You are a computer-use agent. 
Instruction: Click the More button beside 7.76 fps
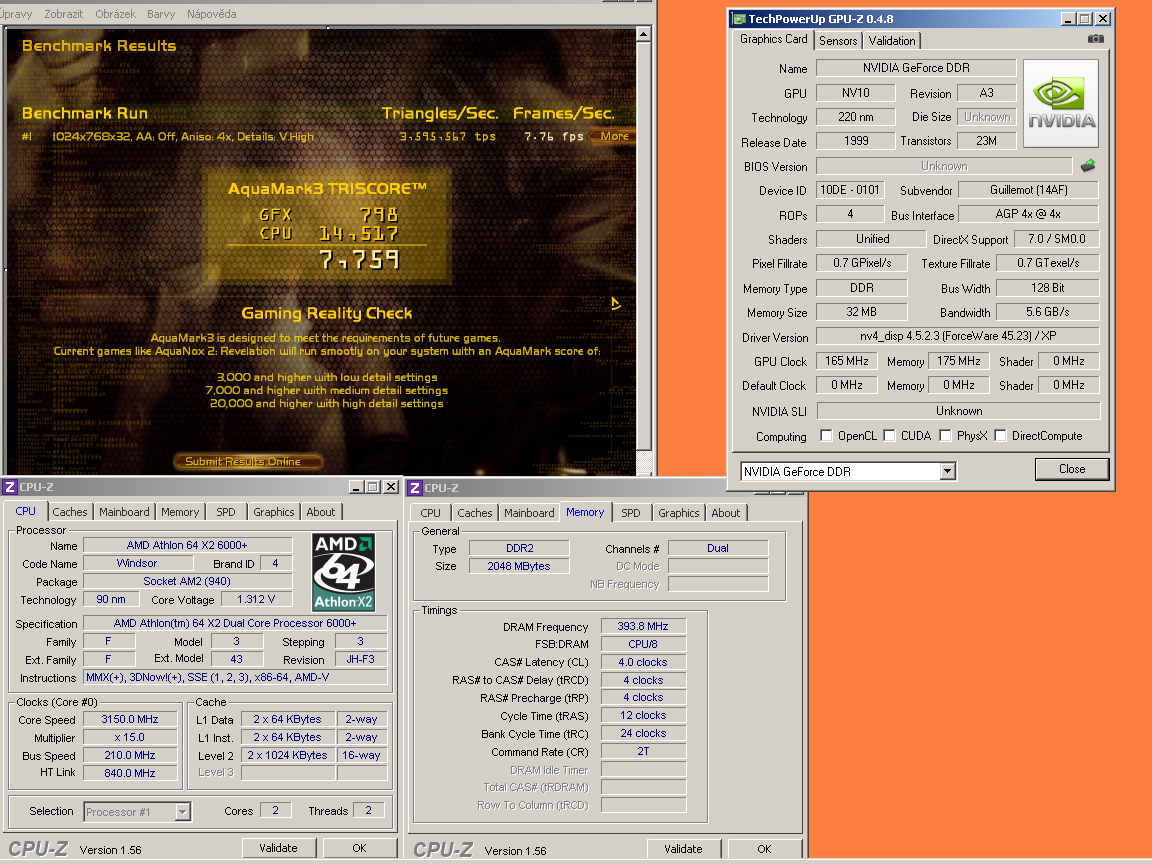[613, 137]
